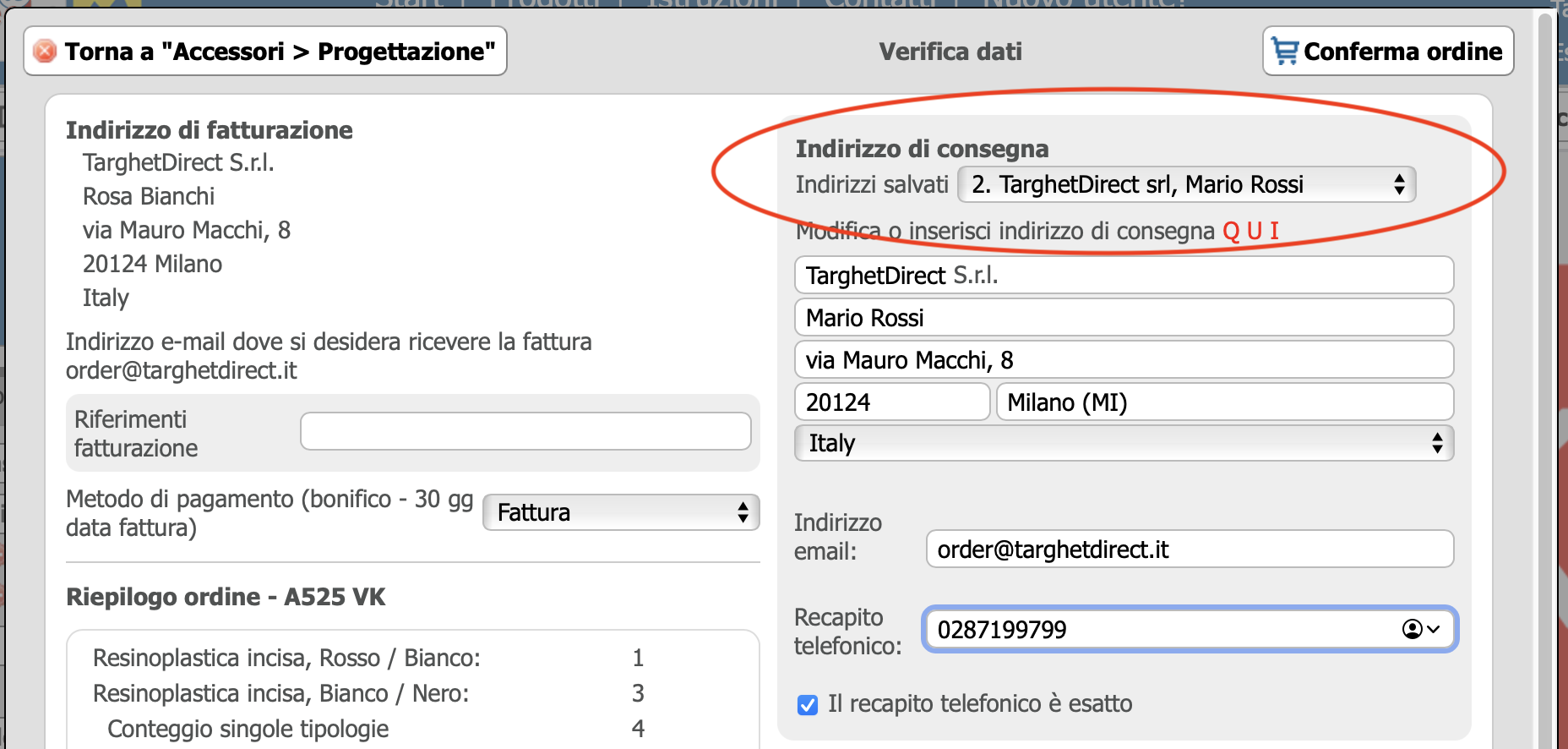
Task: Open the Italy country dropdown
Action: (1124, 443)
